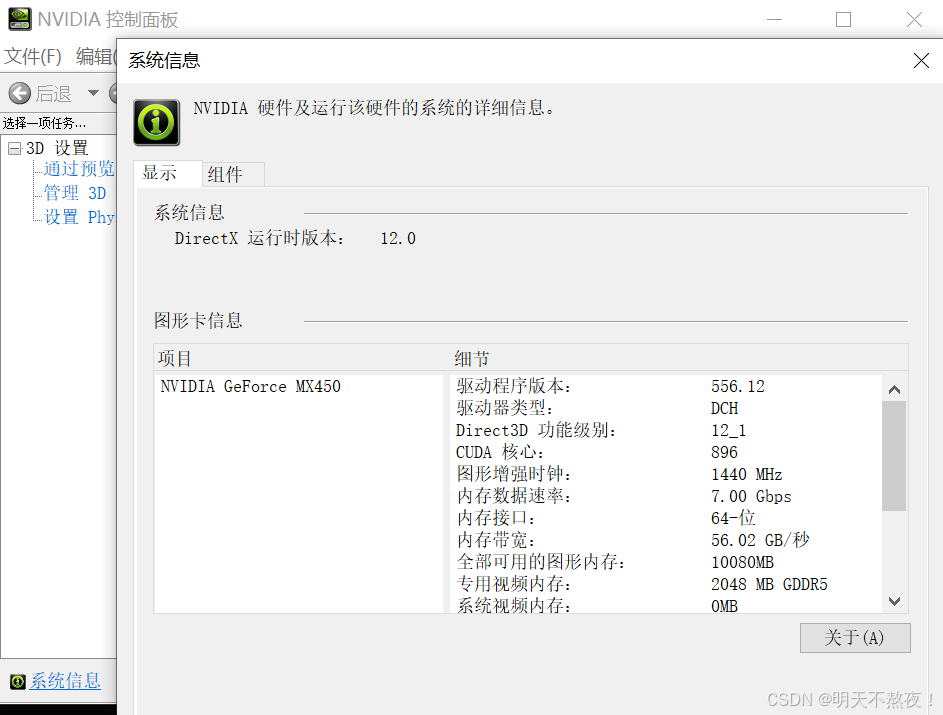
Task: Select the 全部可用的图形内存 row
Action: tap(666, 562)
